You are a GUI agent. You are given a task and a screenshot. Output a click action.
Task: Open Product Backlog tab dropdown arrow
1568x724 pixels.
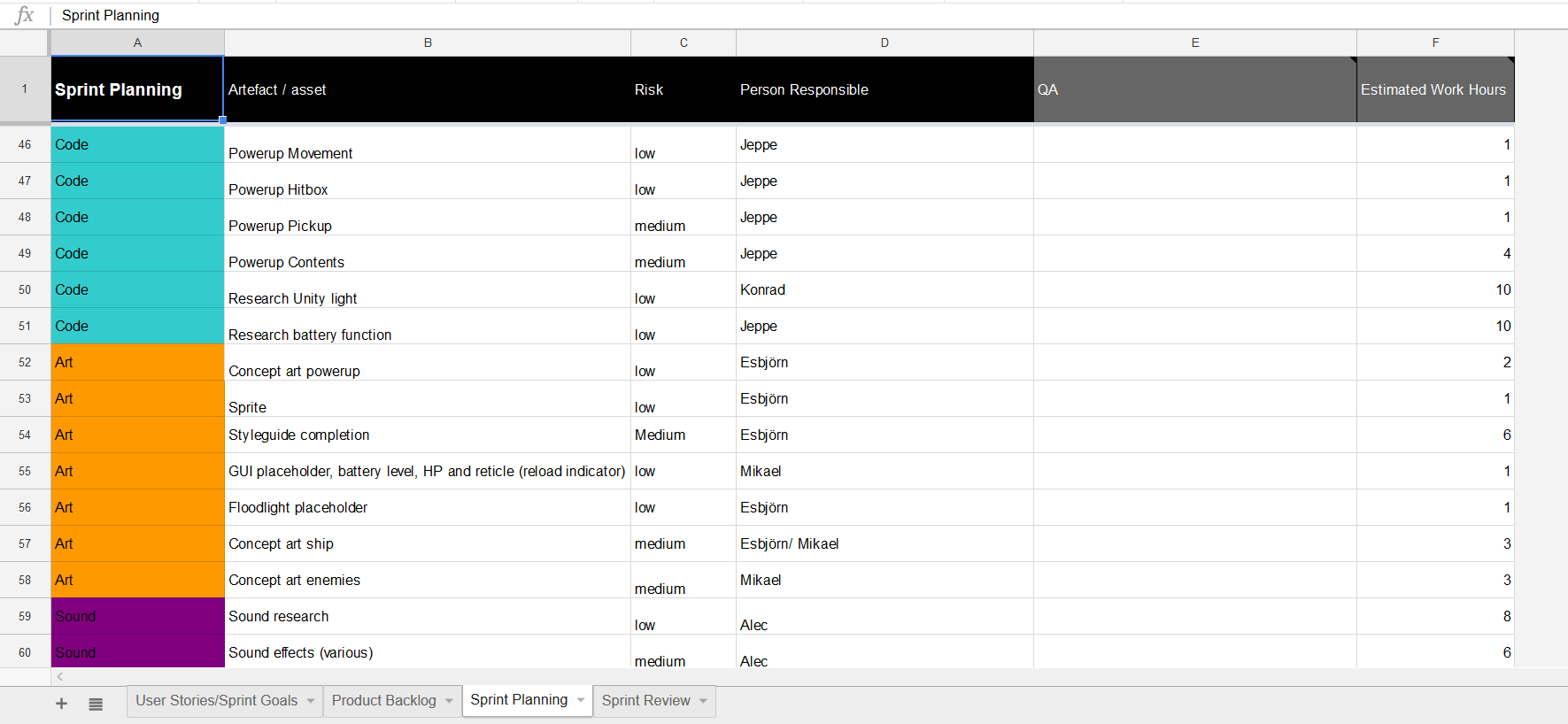click(x=449, y=701)
